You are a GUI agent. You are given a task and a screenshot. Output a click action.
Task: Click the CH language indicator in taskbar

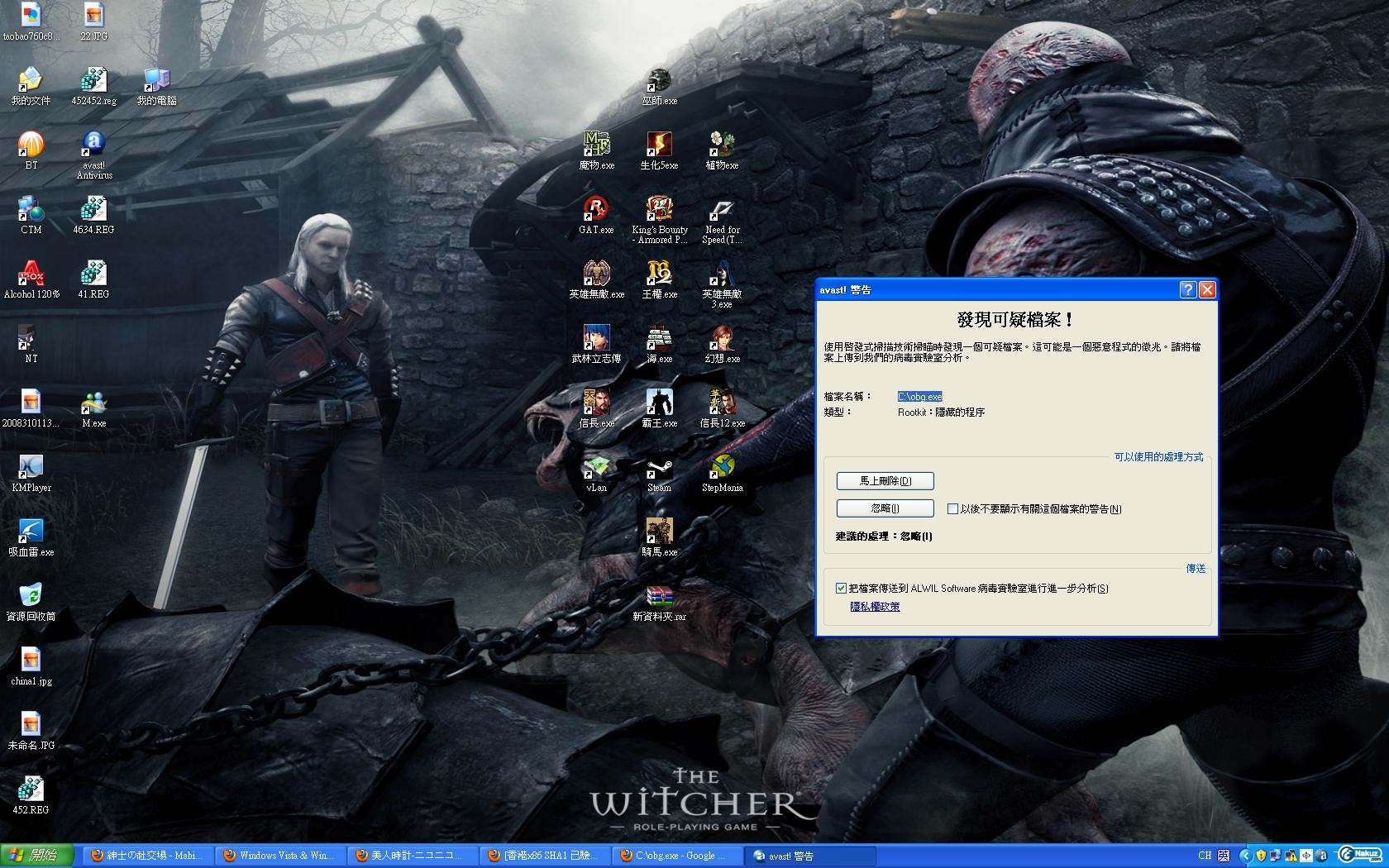point(1205,856)
